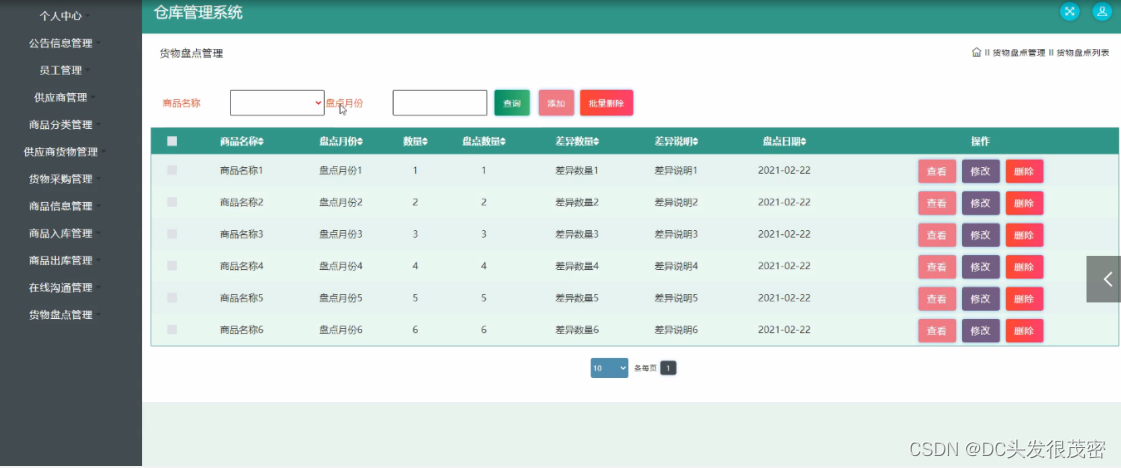This screenshot has width=1121, height=468.
Task: Sort by 盘点月份 column arrows
Action: (x=360, y=141)
